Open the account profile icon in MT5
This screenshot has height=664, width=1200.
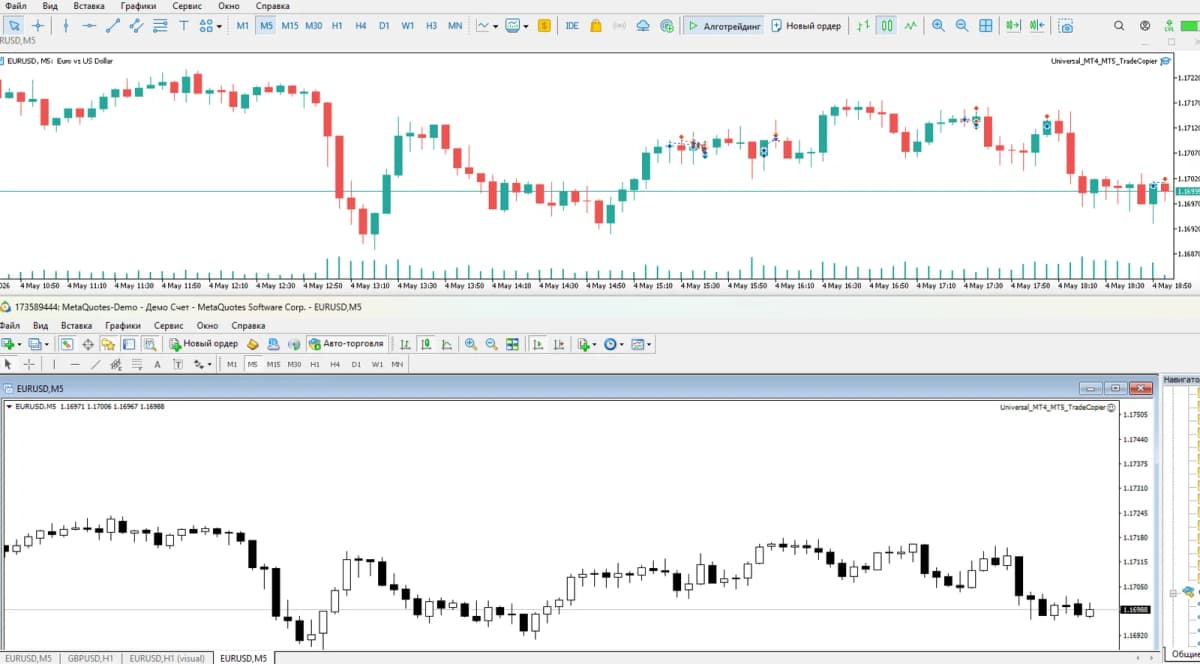click(x=1144, y=25)
